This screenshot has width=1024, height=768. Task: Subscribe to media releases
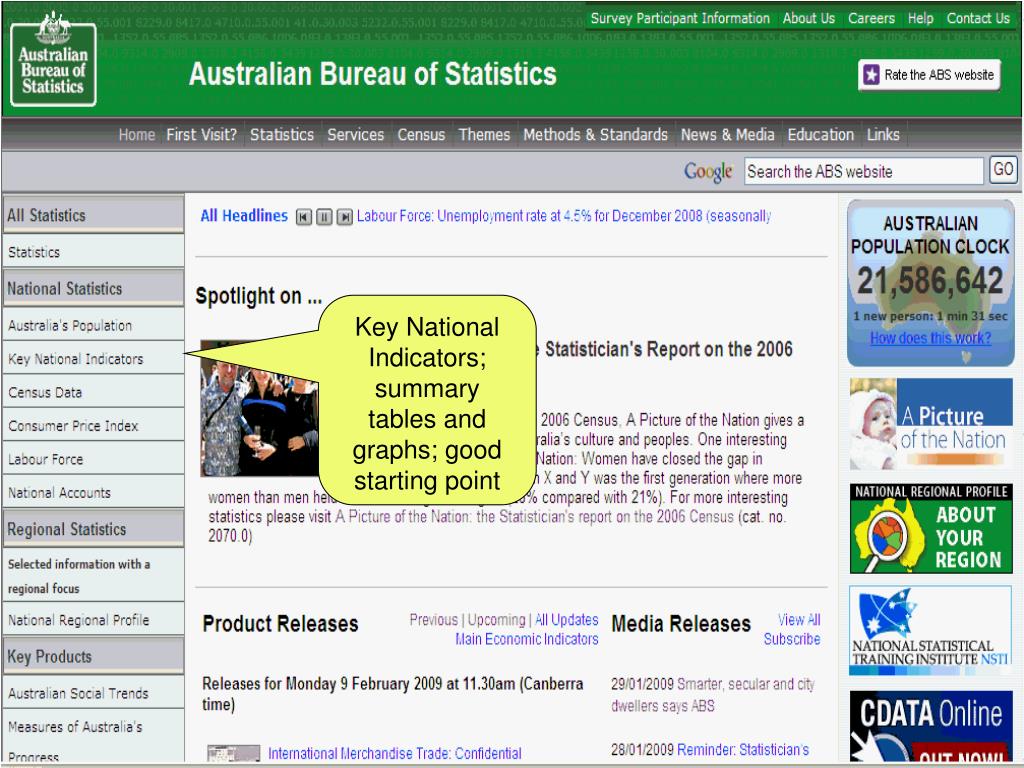tap(792, 639)
